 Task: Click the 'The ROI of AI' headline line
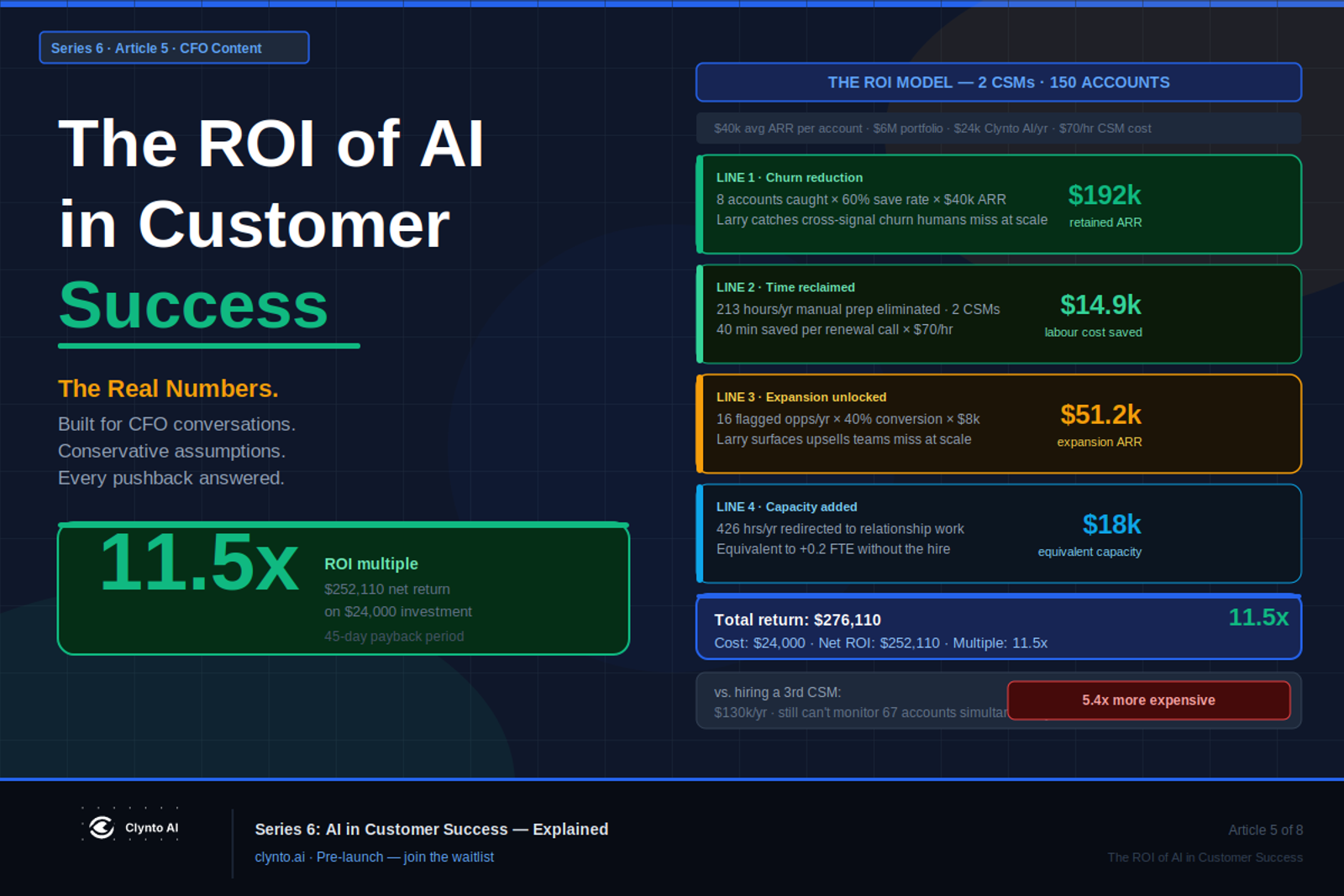pos(271,144)
